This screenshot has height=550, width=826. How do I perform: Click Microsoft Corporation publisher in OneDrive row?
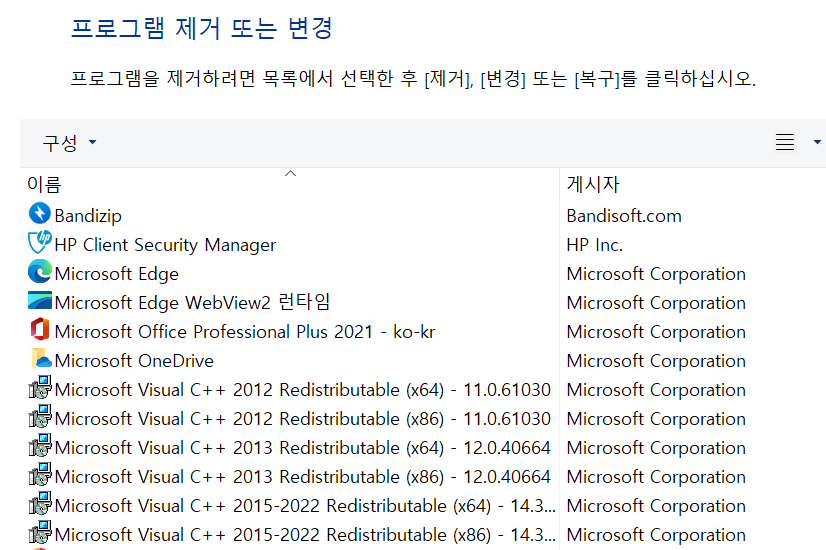point(656,361)
